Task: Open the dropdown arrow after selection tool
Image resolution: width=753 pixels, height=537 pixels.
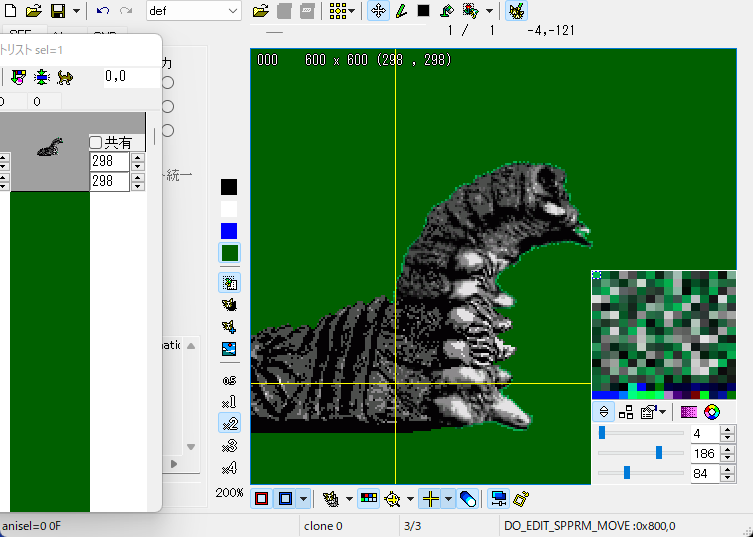Action: (489, 11)
